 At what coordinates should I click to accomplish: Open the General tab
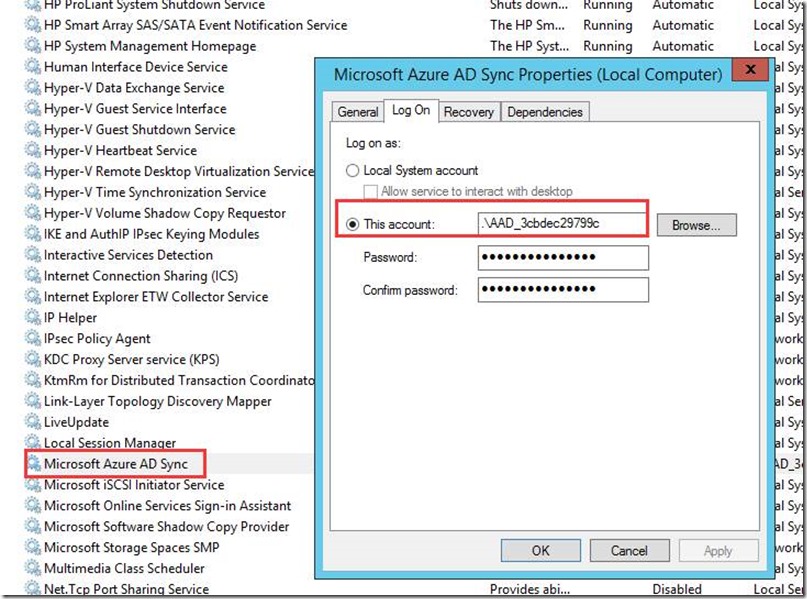358,112
